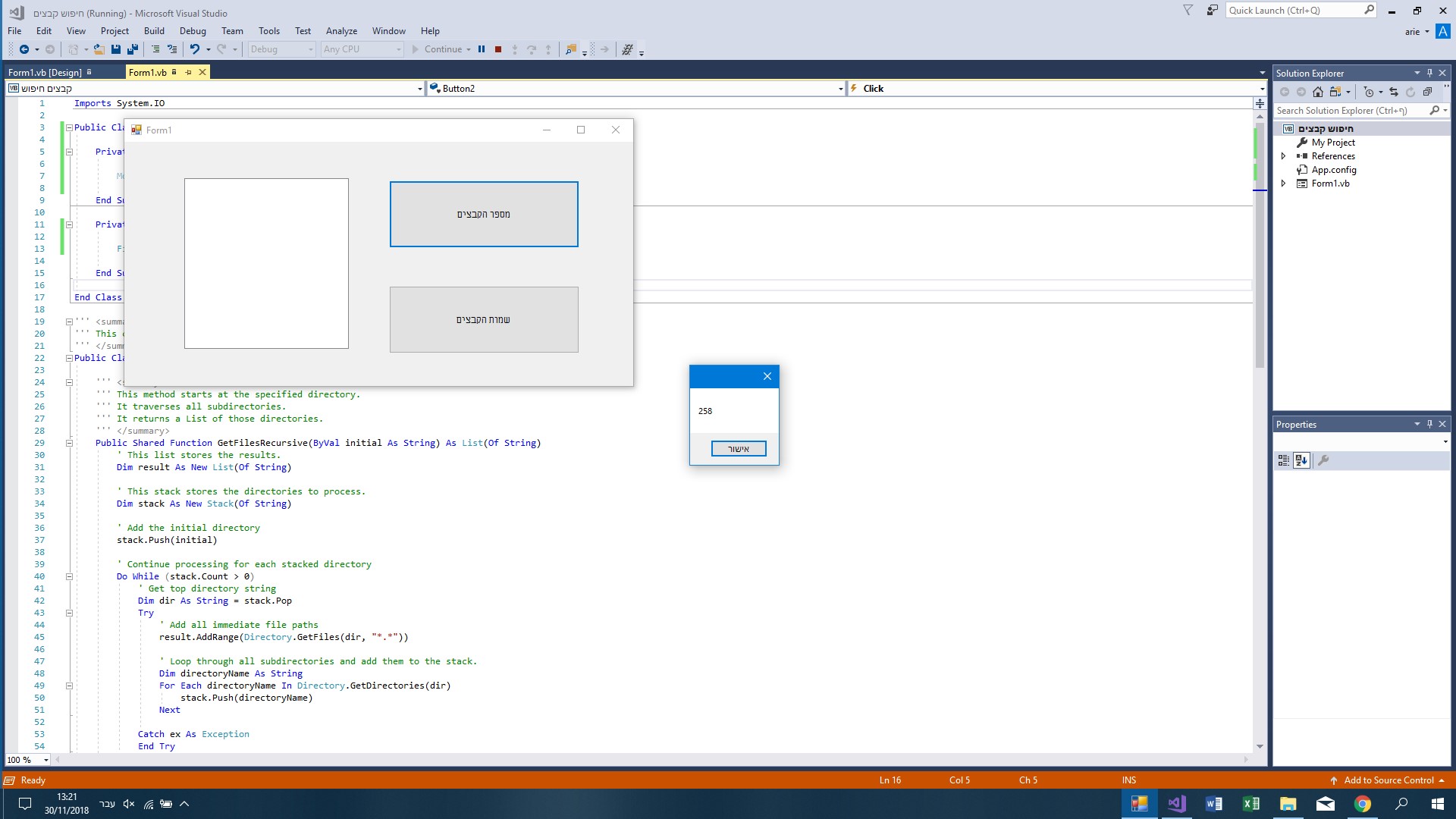
Task: Expand the References tree node
Action: pyautogui.click(x=1283, y=156)
